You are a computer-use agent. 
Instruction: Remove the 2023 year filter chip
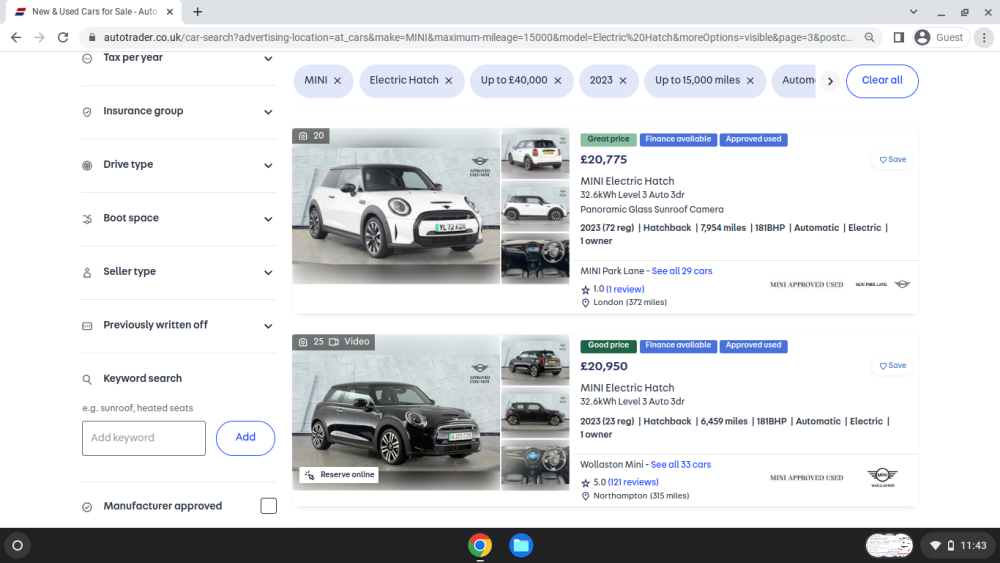click(x=623, y=80)
